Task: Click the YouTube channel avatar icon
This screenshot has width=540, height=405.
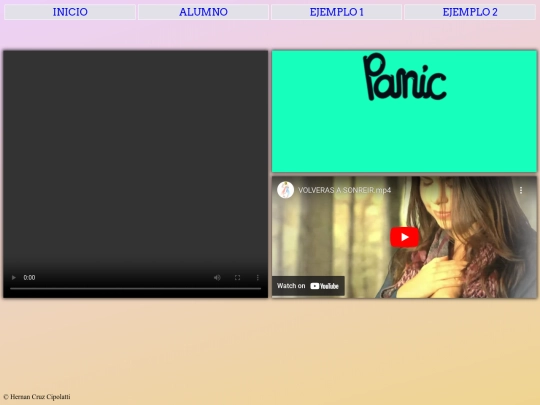Action: point(285,190)
